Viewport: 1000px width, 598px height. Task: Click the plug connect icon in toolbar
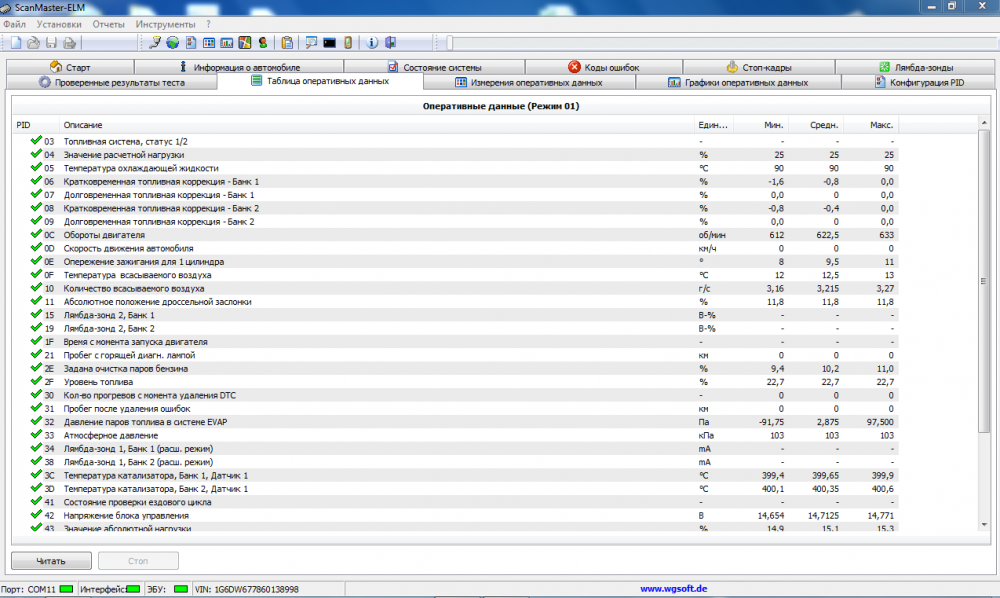(x=156, y=42)
